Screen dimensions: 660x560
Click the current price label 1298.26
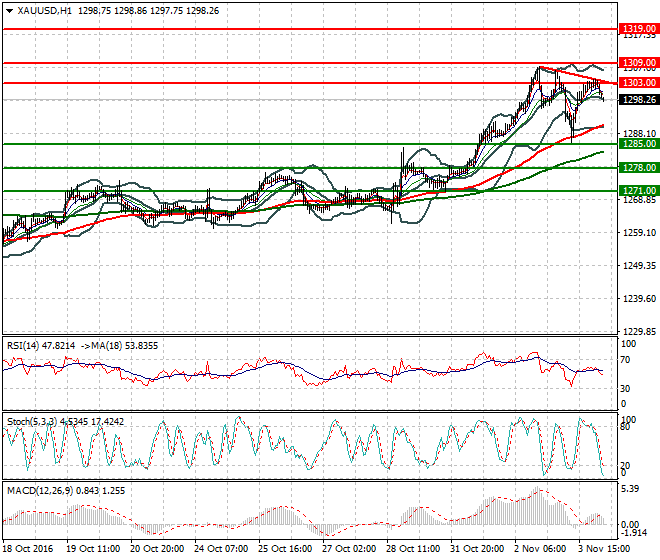(639, 100)
